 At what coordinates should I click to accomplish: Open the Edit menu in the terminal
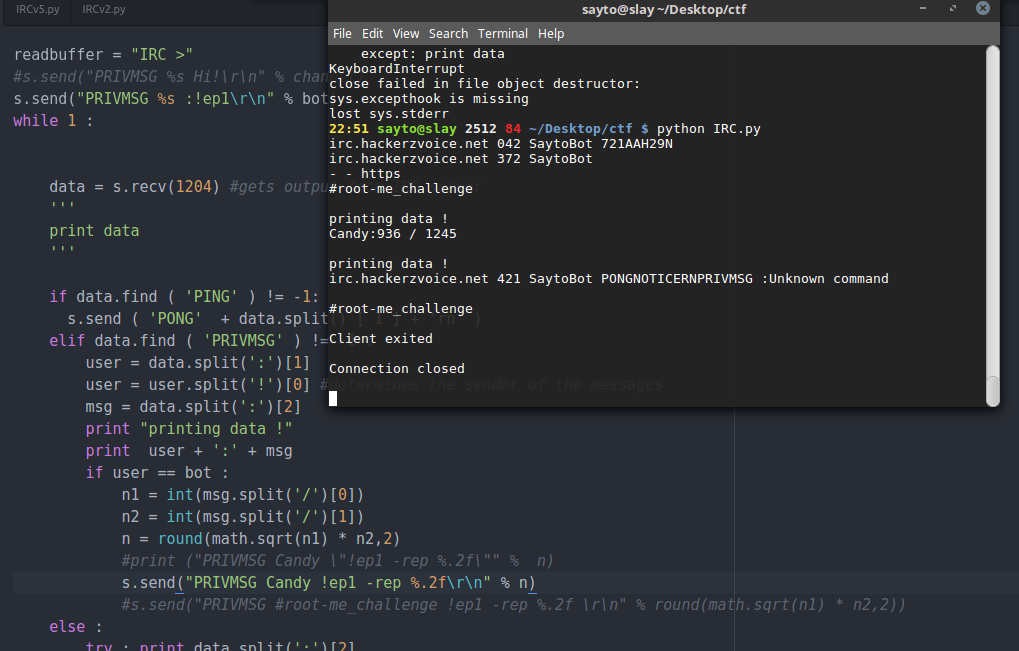372,34
